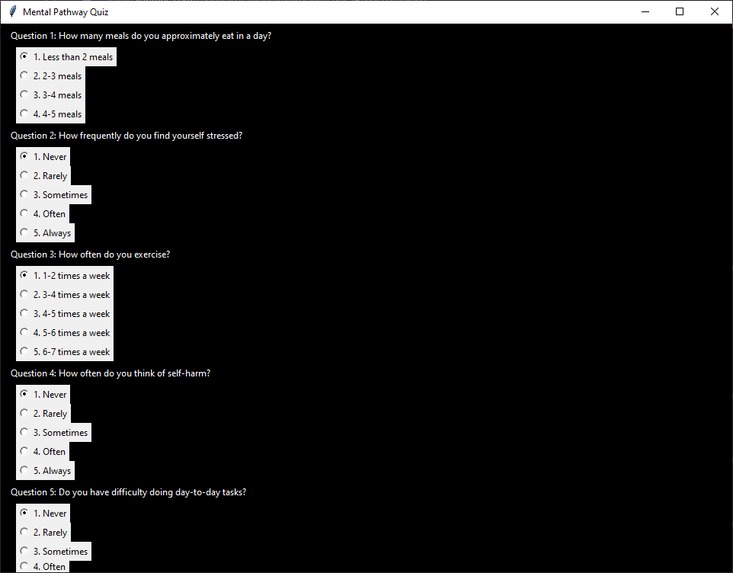Select '5-6 times a week' exercise option
Viewport: 733px width, 573px height.
coord(65,333)
